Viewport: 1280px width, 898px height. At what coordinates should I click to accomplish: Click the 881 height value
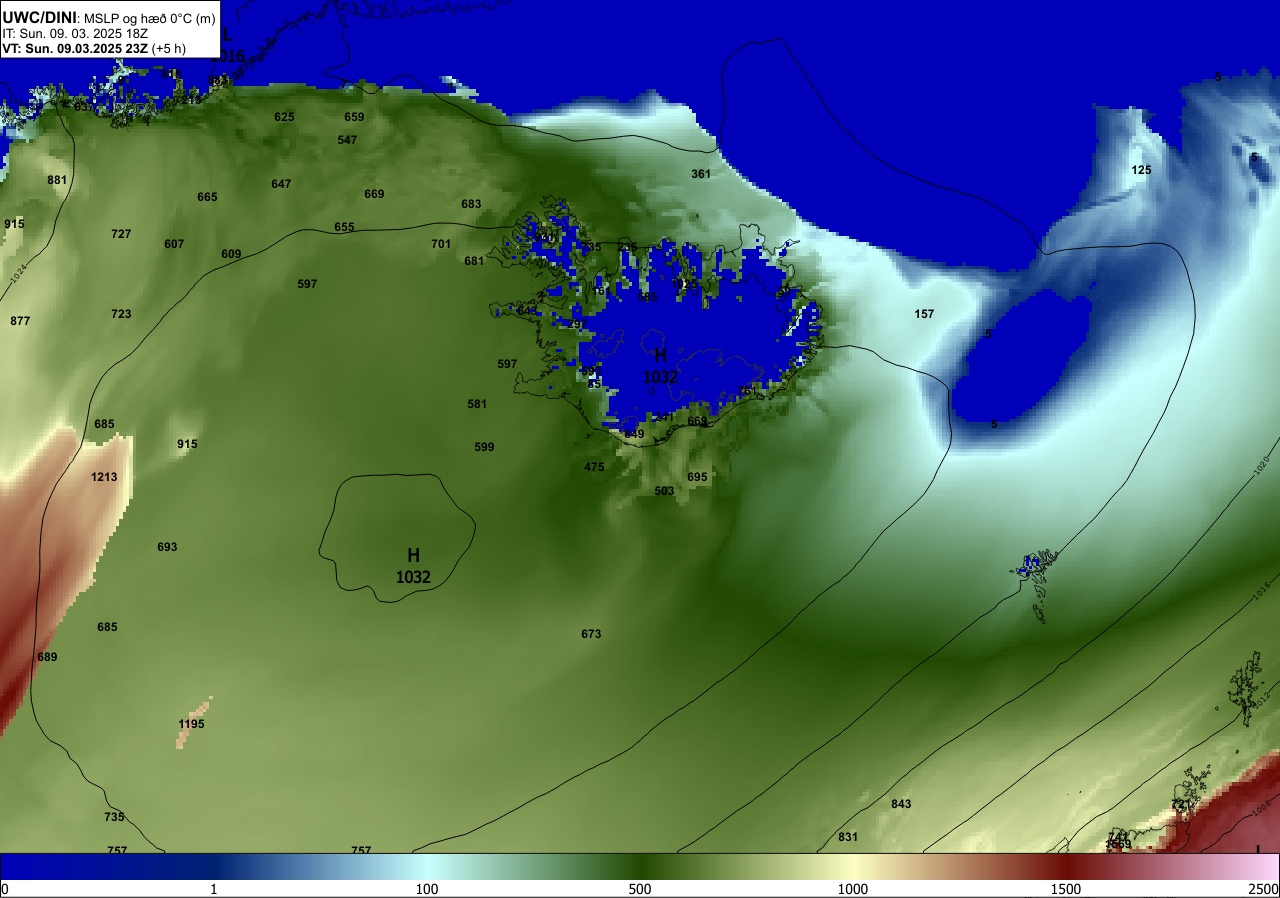click(57, 180)
